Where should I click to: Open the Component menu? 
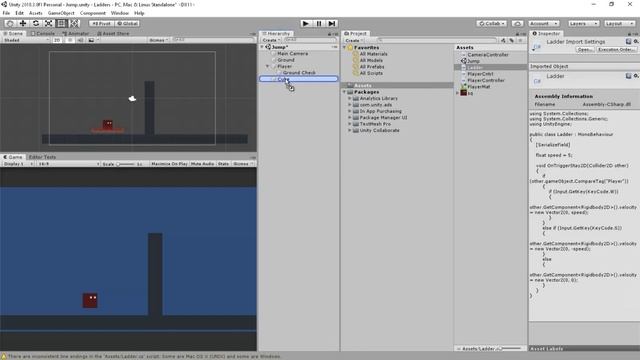click(x=93, y=13)
